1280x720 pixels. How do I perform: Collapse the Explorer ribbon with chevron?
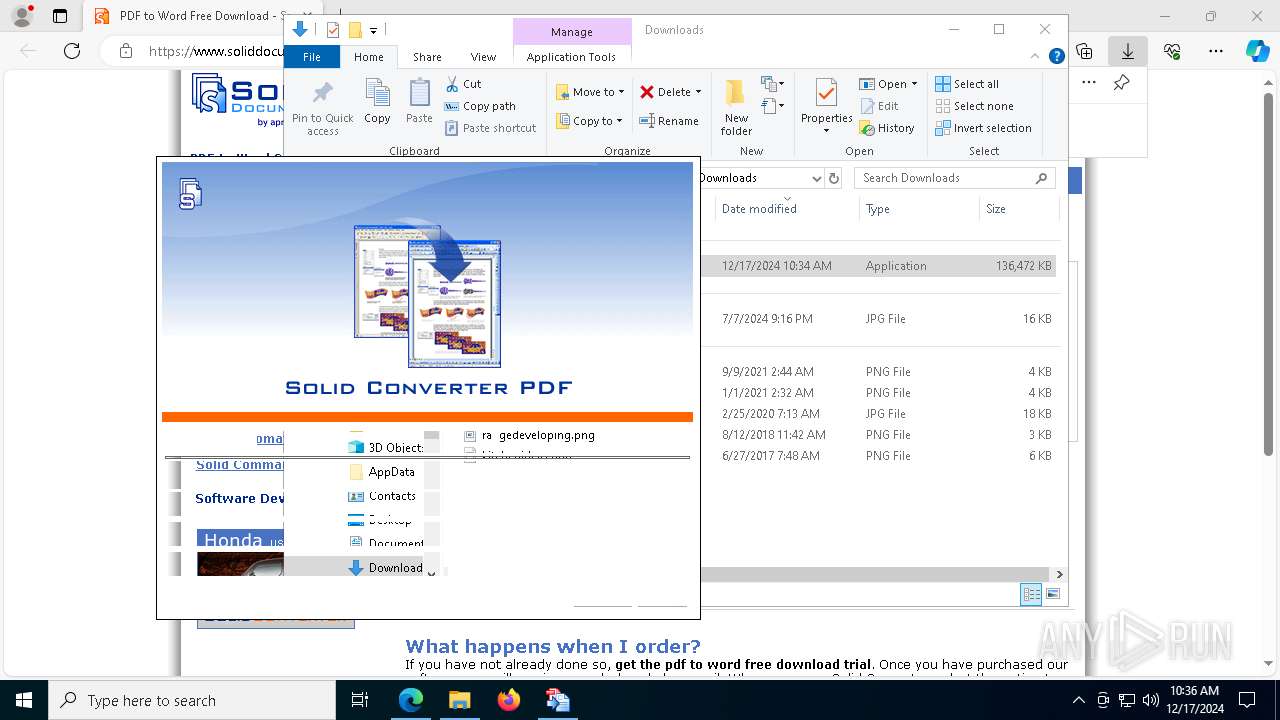[x=1037, y=56]
